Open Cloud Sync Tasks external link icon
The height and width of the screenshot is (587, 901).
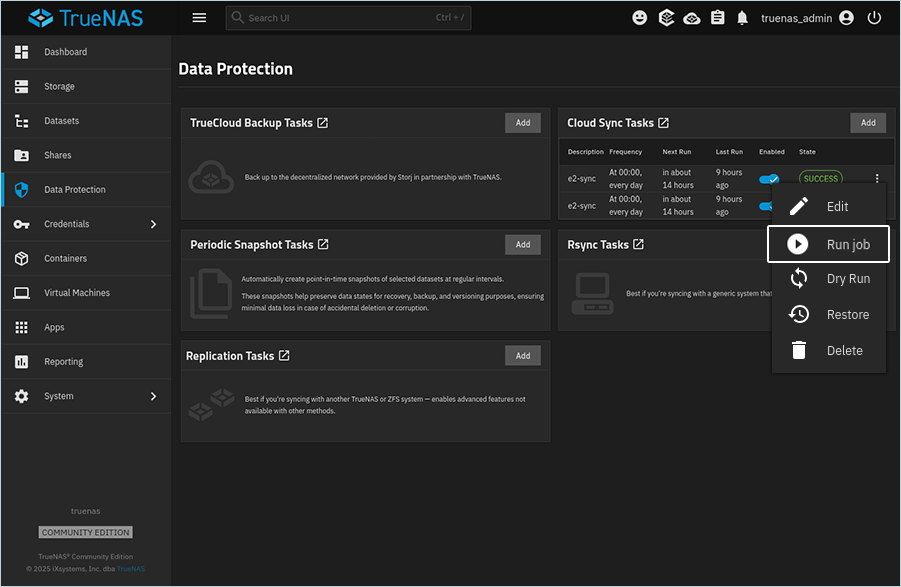click(664, 123)
